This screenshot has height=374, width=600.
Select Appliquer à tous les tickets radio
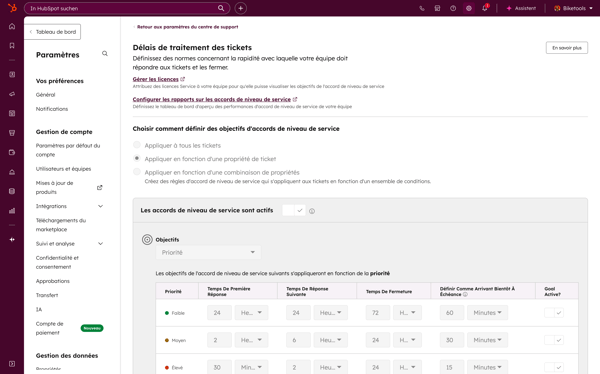click(x=137, y=145)
